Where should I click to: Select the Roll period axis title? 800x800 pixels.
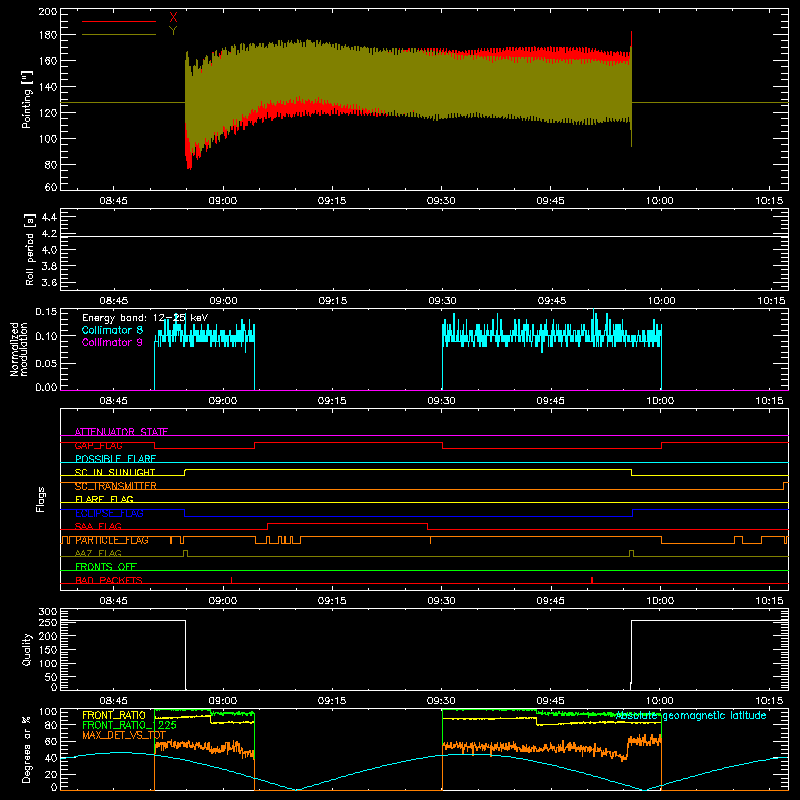(29, 249)
